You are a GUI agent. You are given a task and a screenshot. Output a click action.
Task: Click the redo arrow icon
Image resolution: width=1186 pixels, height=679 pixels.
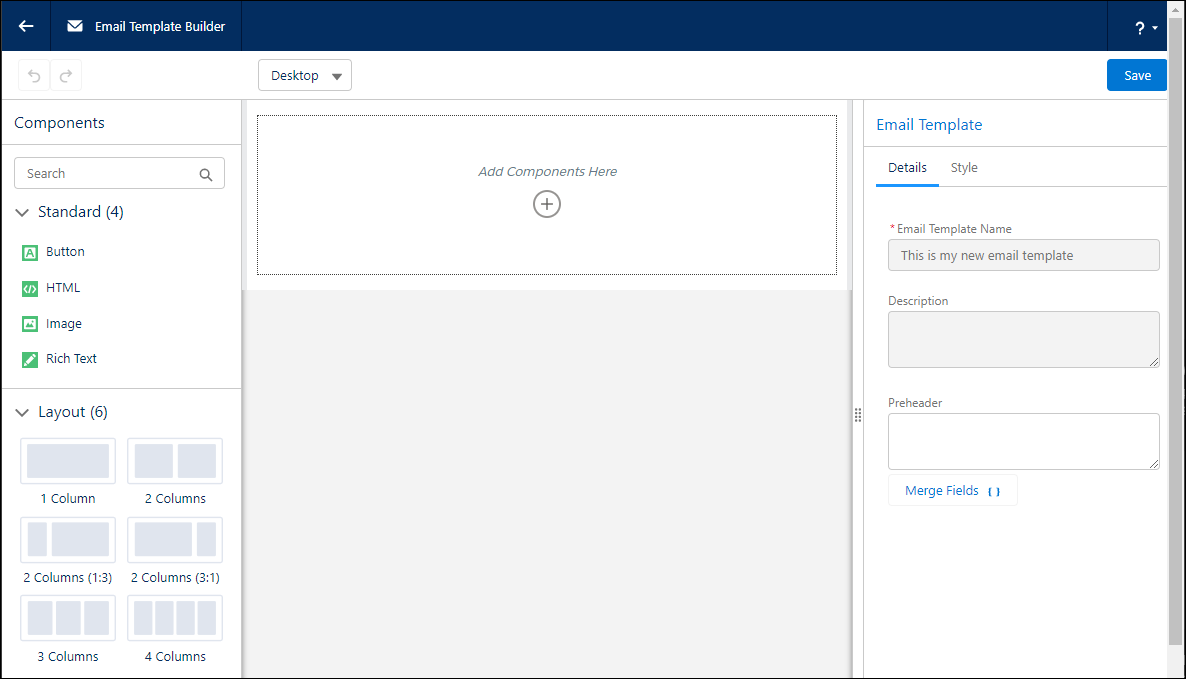(65, 75)
